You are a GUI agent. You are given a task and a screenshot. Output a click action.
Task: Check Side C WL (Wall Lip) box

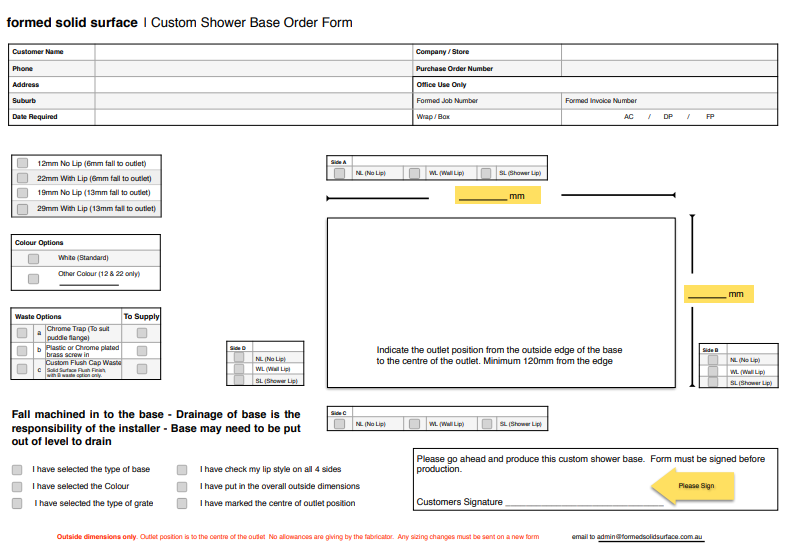pos(414,423)
